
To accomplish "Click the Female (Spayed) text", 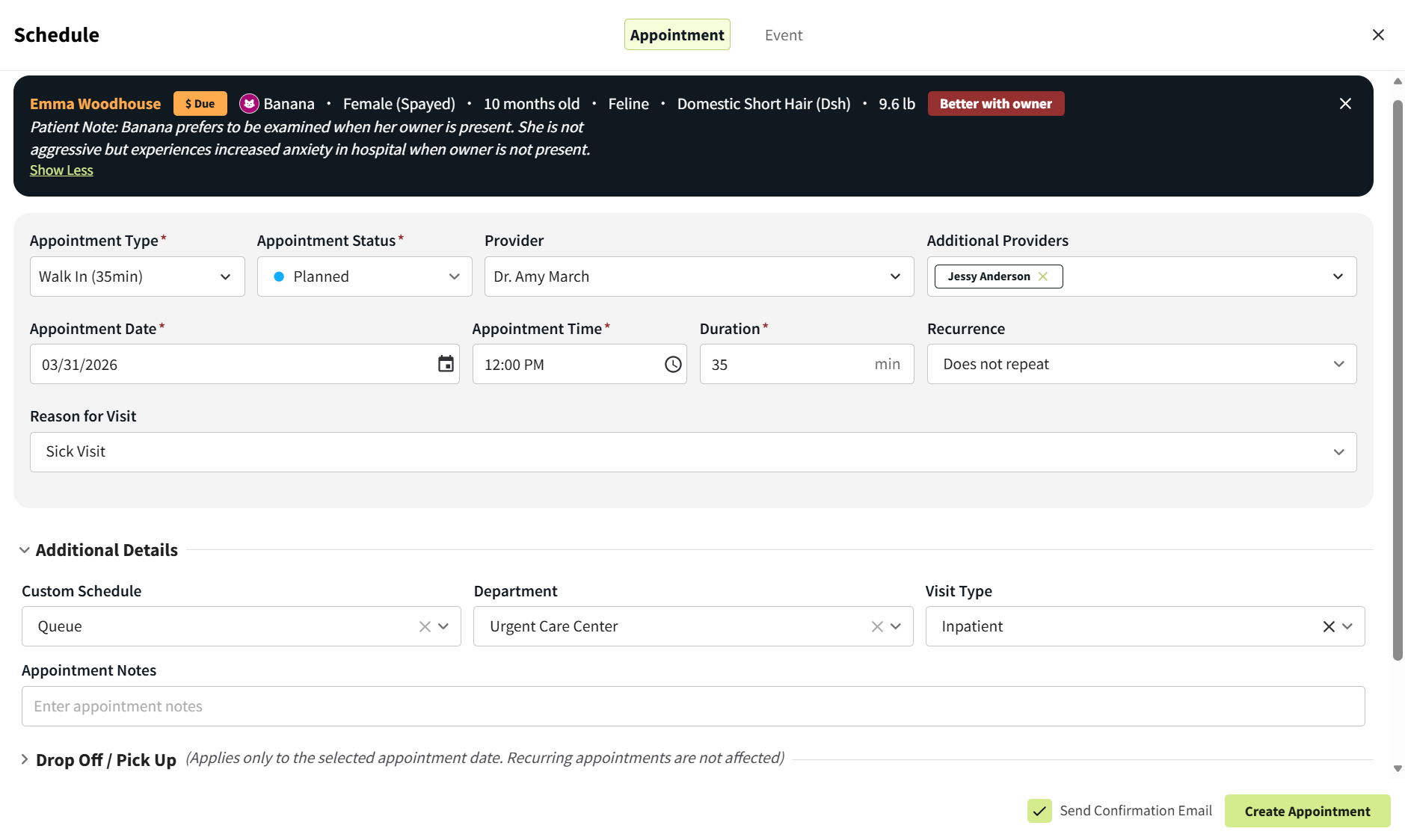I will coord(399,104).
